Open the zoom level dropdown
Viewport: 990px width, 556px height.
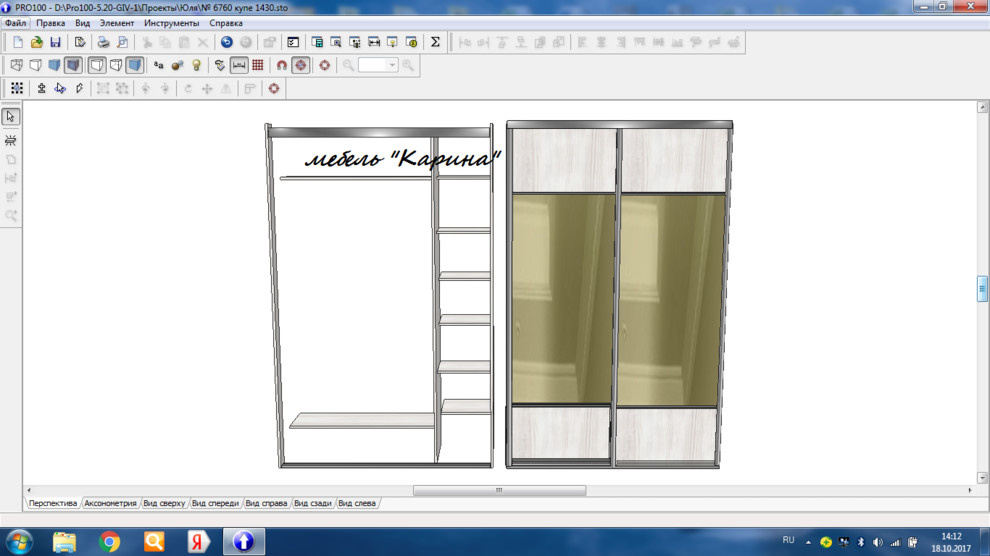392,65
